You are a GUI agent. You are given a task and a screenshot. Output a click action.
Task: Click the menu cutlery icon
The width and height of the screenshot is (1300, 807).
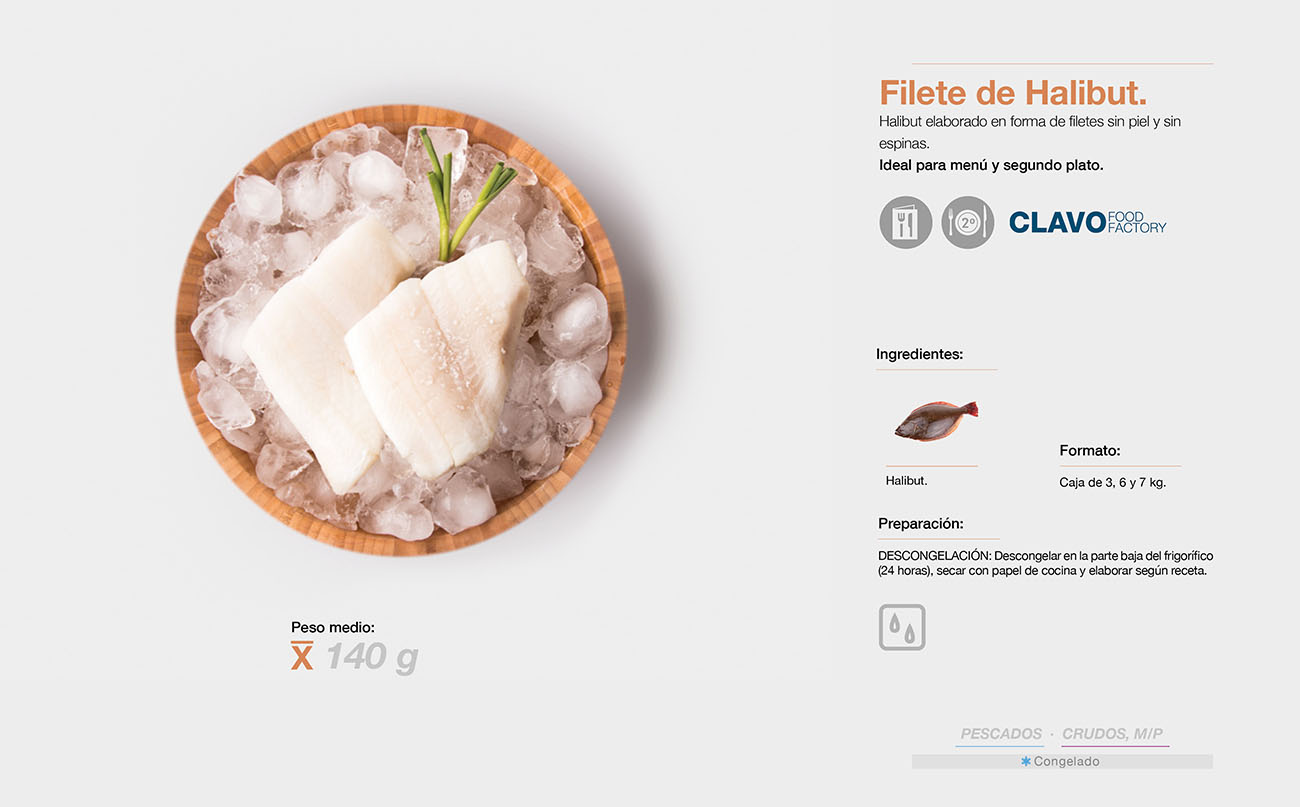pyautogui.click(x=906, y=222)
